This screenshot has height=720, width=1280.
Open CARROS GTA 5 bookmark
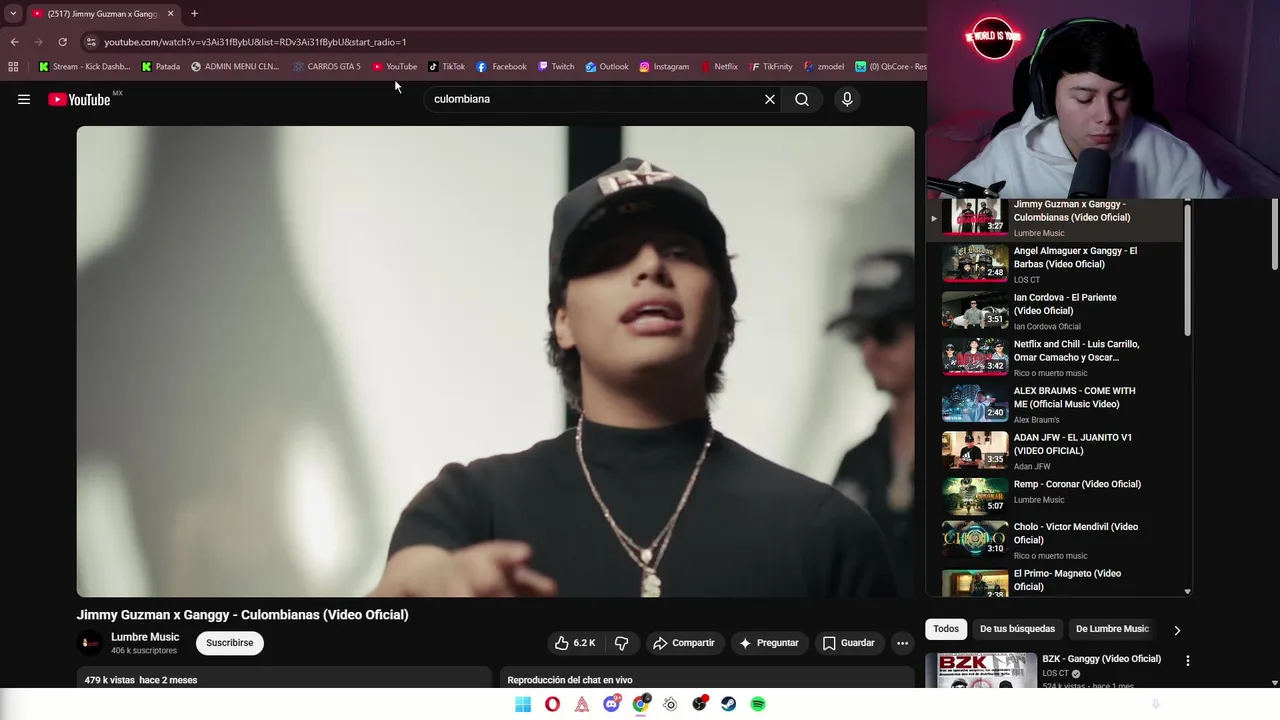click(x=326, y=67)
